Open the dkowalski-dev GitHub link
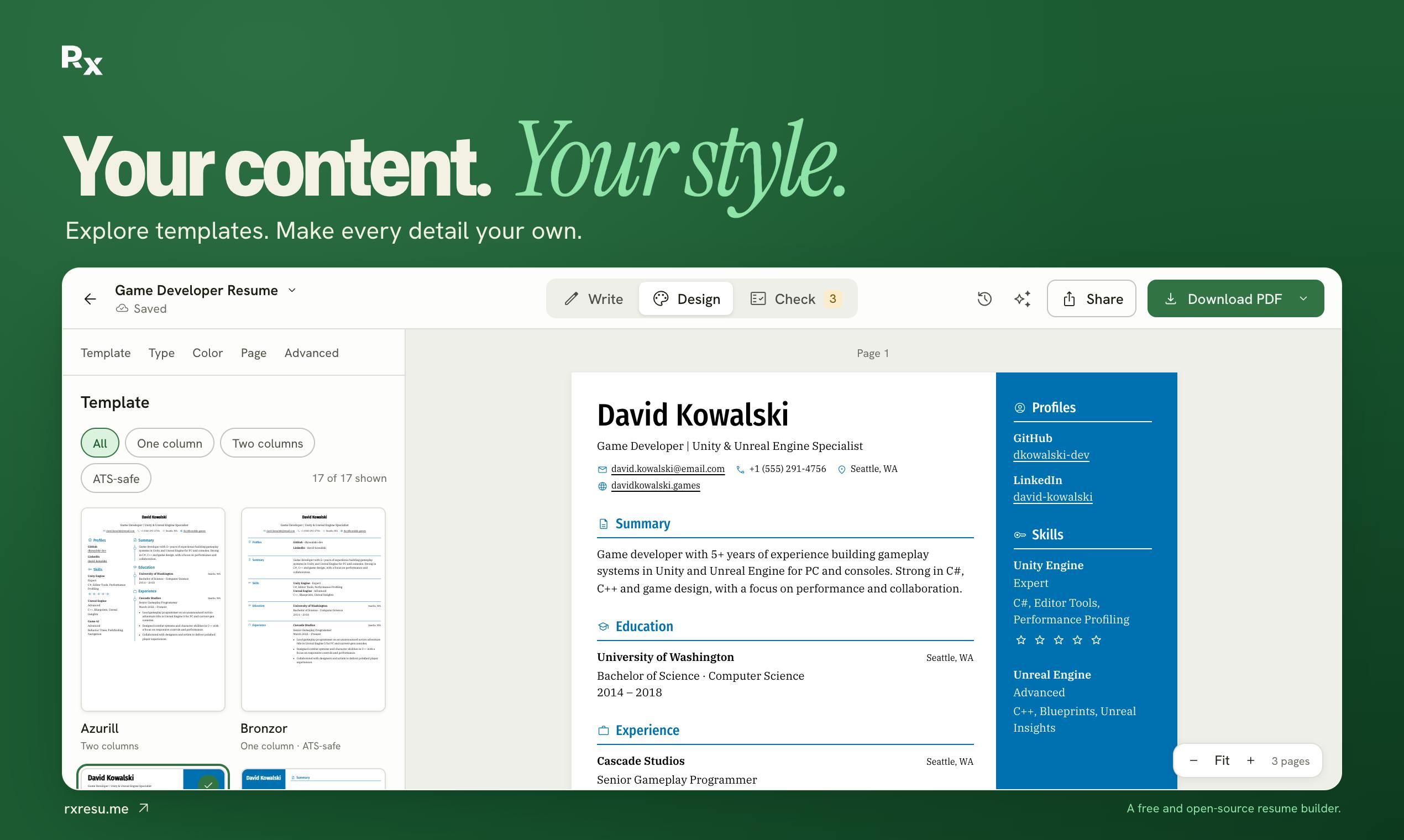Viewport: 1404px width, 840px height. coord(1051,455)
